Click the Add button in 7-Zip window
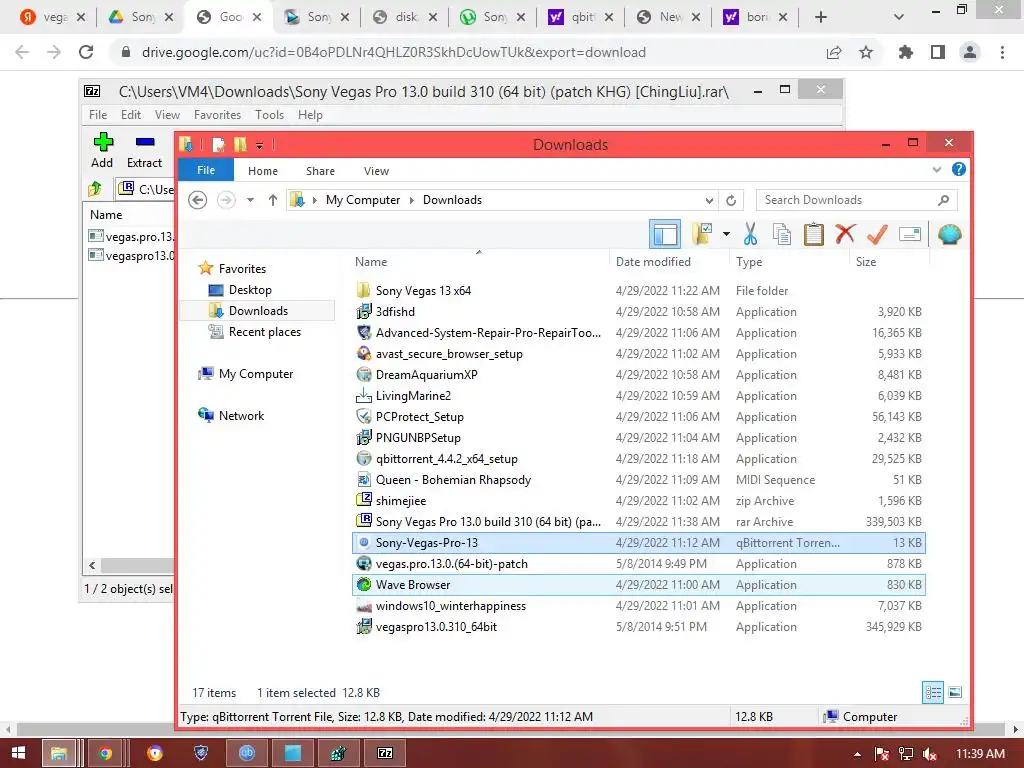The width and height of the screenshot is (1024, 768). click(x=102, y=150)
